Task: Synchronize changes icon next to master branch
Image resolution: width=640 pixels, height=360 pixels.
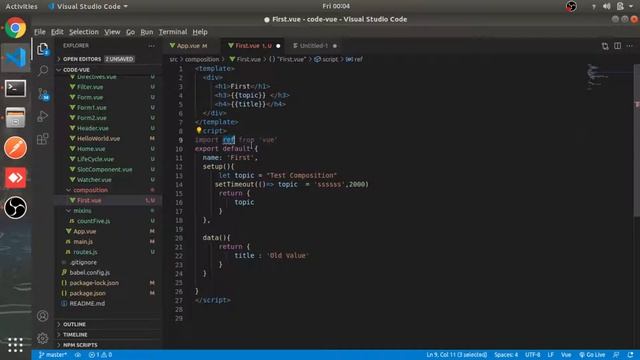Action: pyautogui.click(x=78, y=355)
